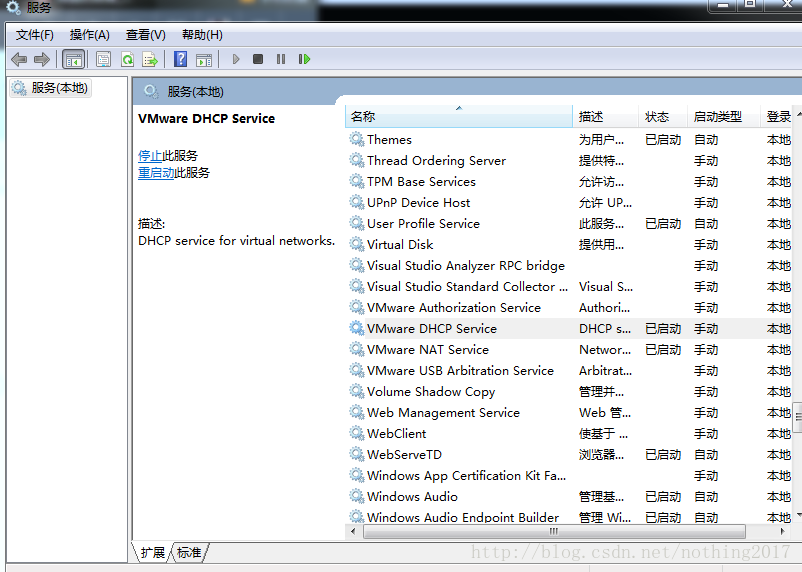
Task: Switch to the 扩展 tab
Action: [x=152, y=553]
